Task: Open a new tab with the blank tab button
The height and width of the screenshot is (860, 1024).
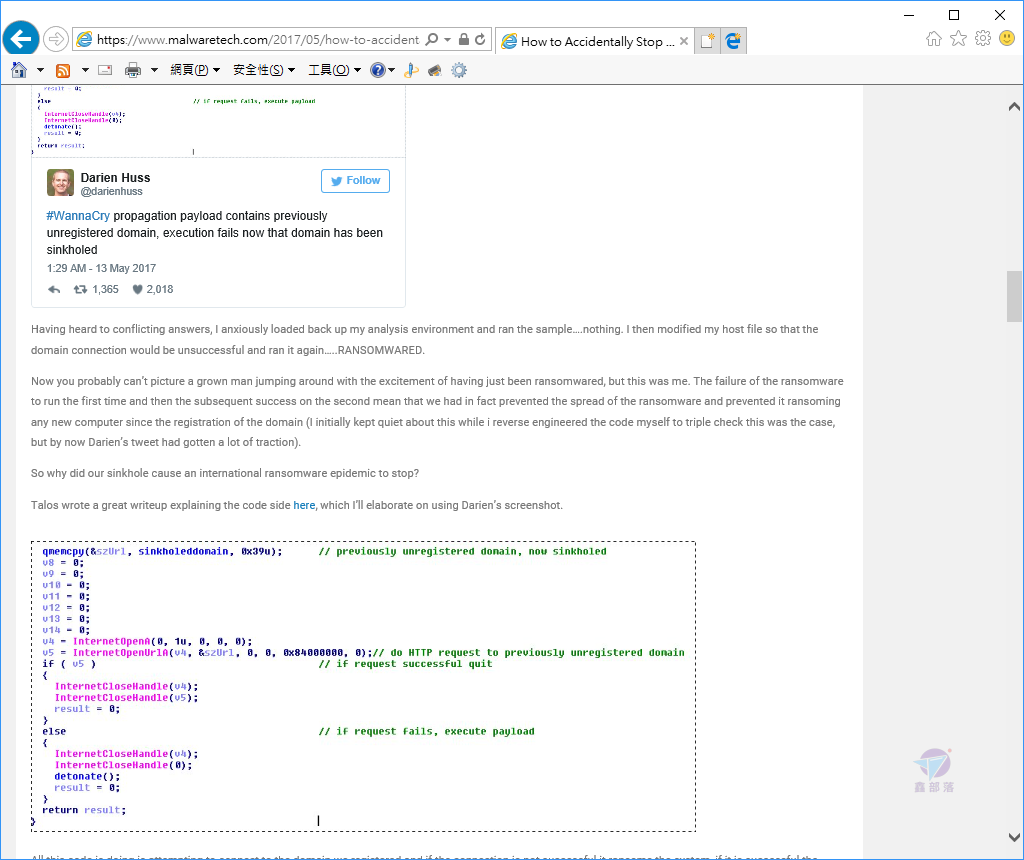Action: pos(707,41)
